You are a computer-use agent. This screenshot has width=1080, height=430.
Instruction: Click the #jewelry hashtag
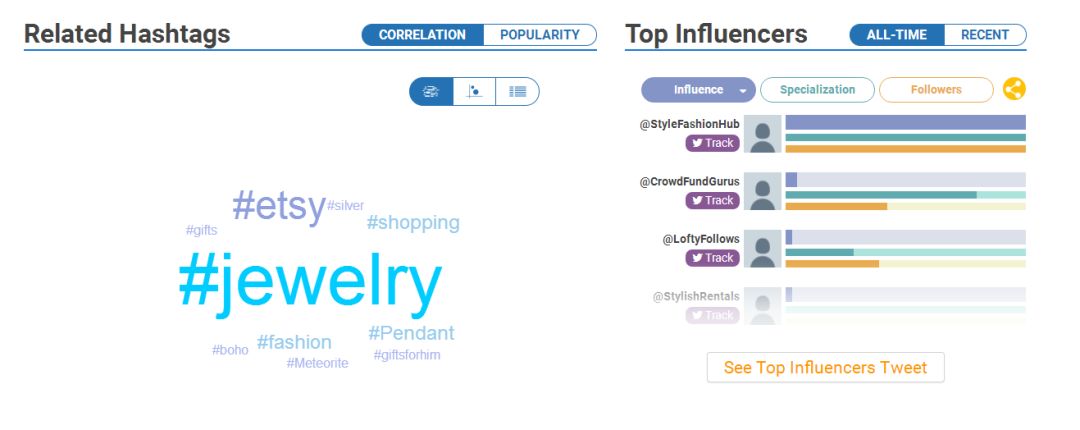[x=309, y=283]
